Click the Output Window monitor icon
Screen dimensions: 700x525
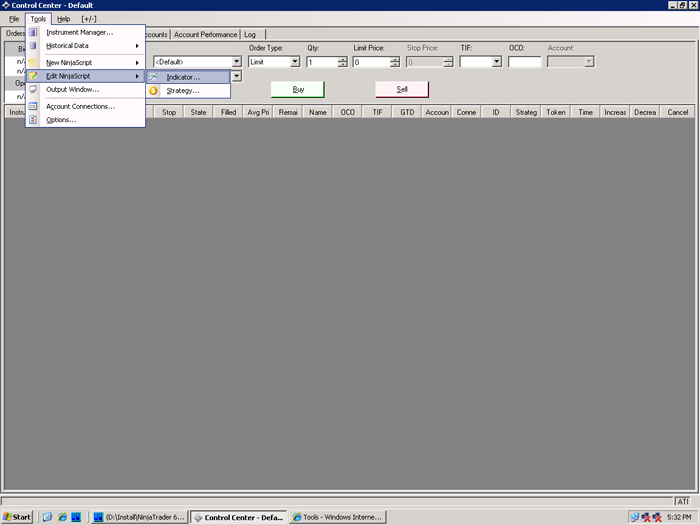tap(34, 90)
